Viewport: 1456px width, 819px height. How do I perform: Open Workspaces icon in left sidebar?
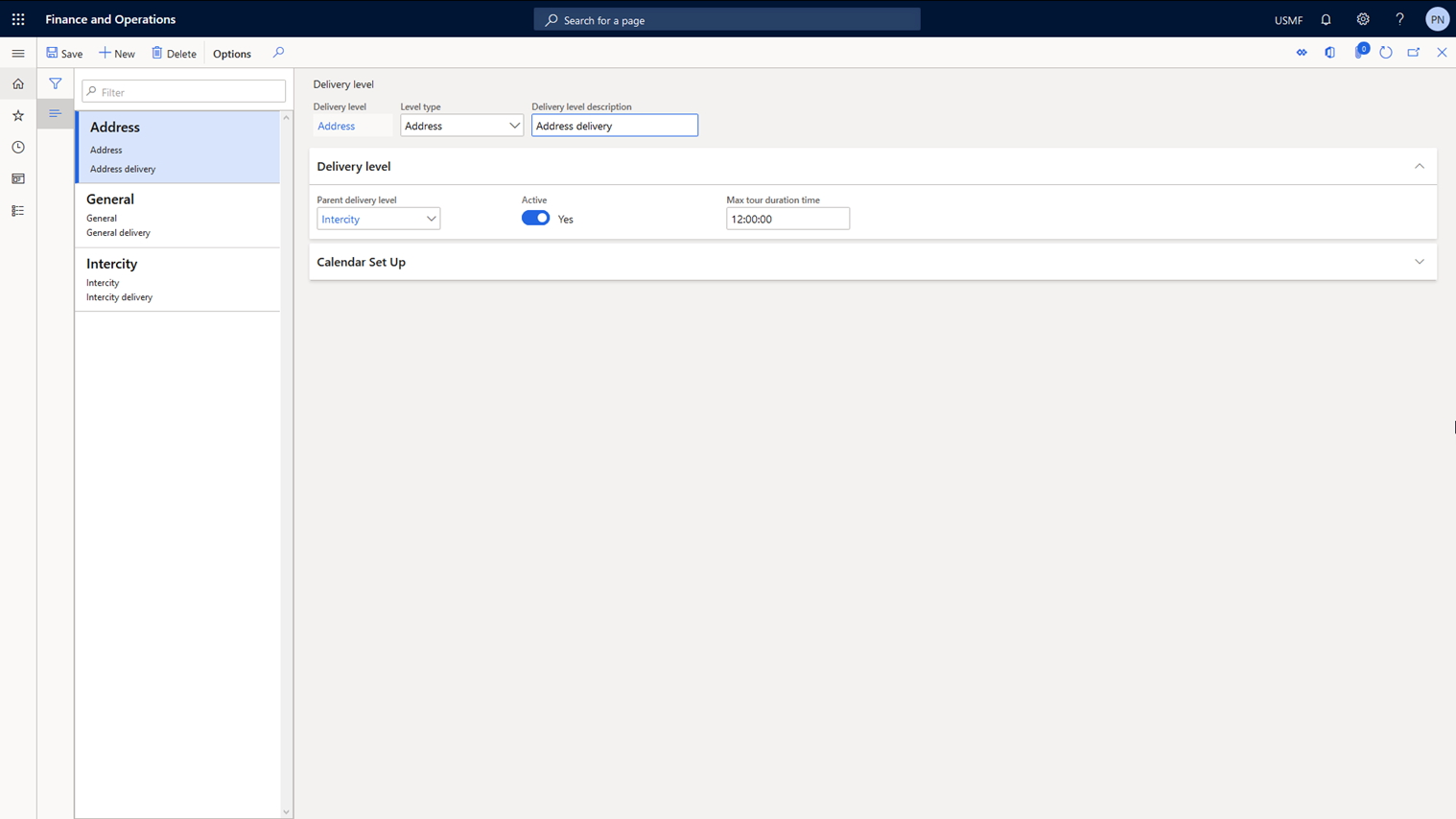[x=18, y=179]
